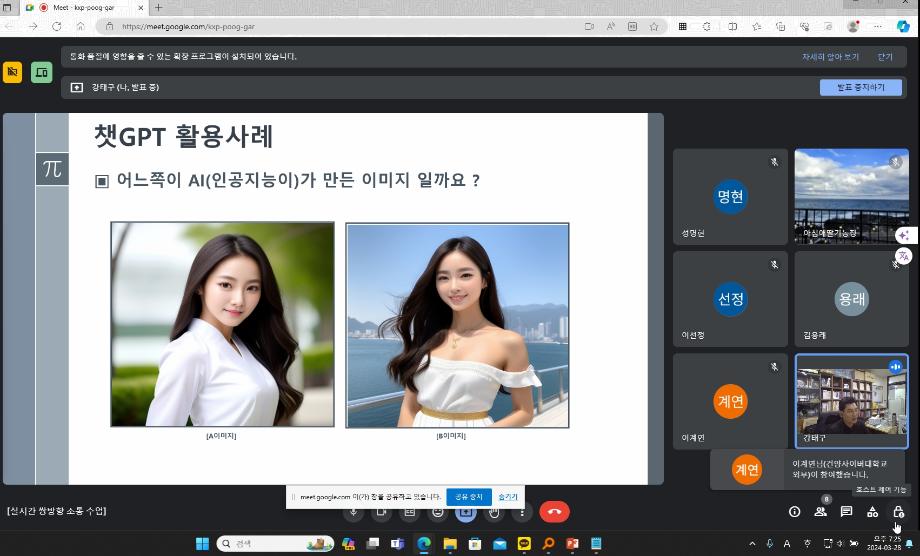Click the browser home icon

(81, 26)
